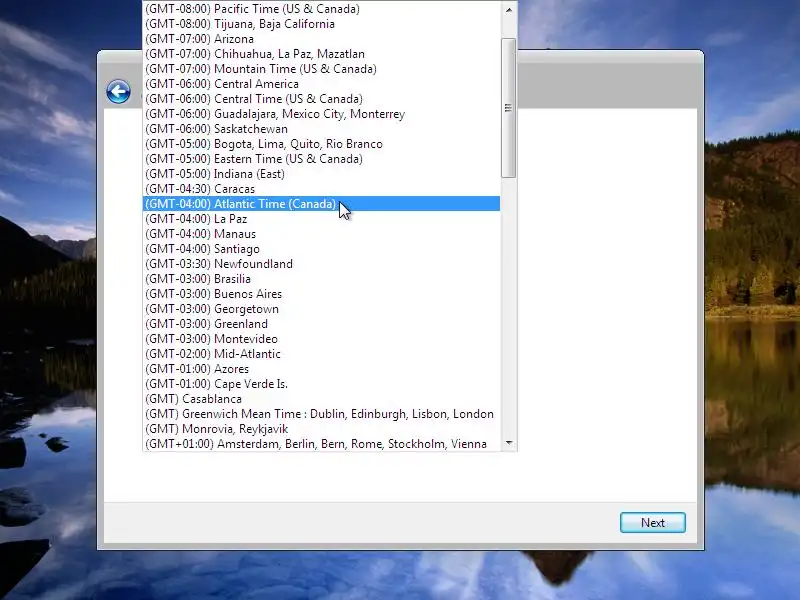Select the Buenos Aires time zone
Viewport: 800px width, 600px height.
(321, 294)
